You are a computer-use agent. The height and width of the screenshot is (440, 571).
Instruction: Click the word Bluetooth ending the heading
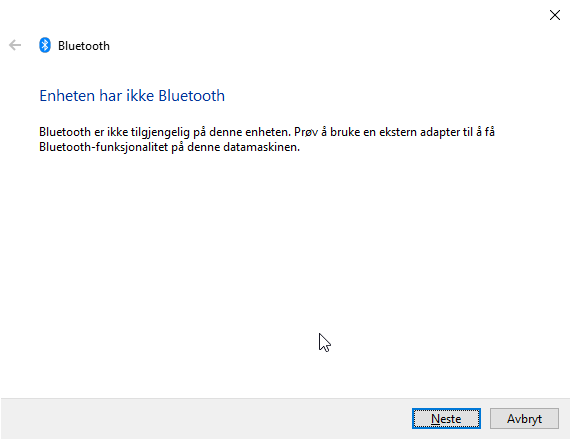pyautogui.click(x=192, y=96)
